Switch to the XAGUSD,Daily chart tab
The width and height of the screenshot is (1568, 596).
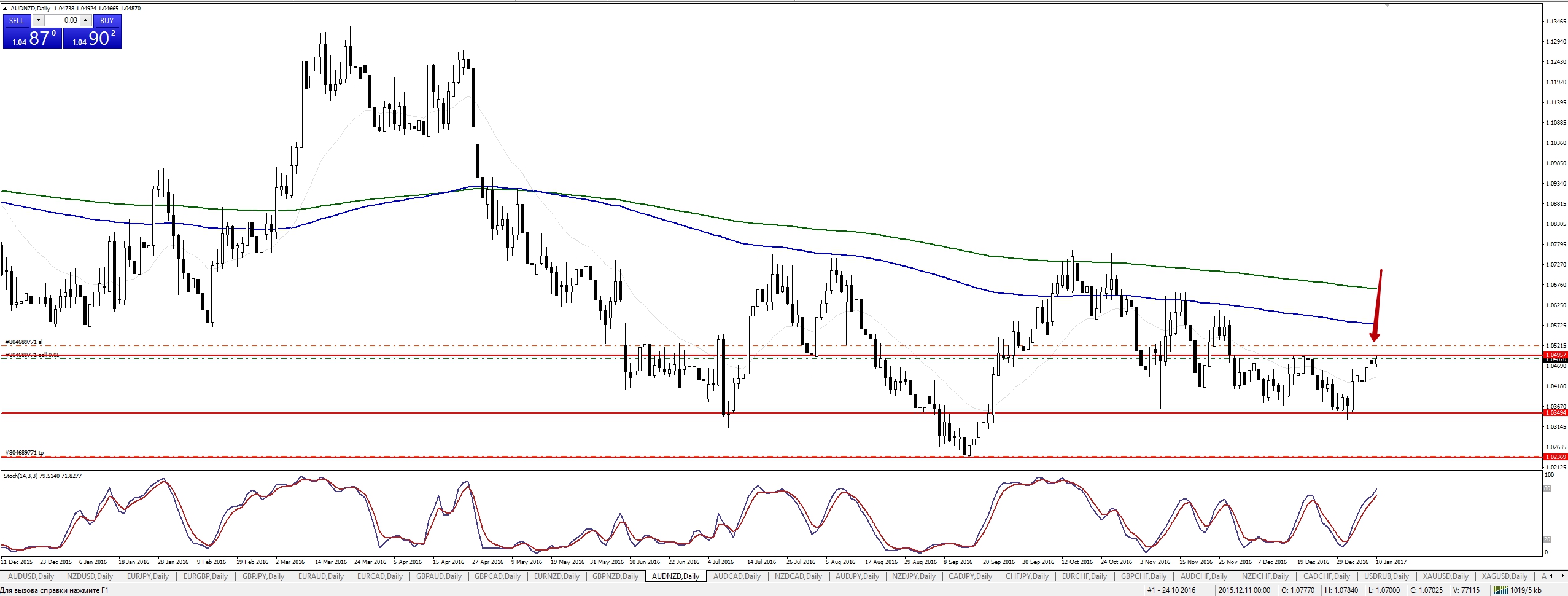click(x=1505, y=576)
